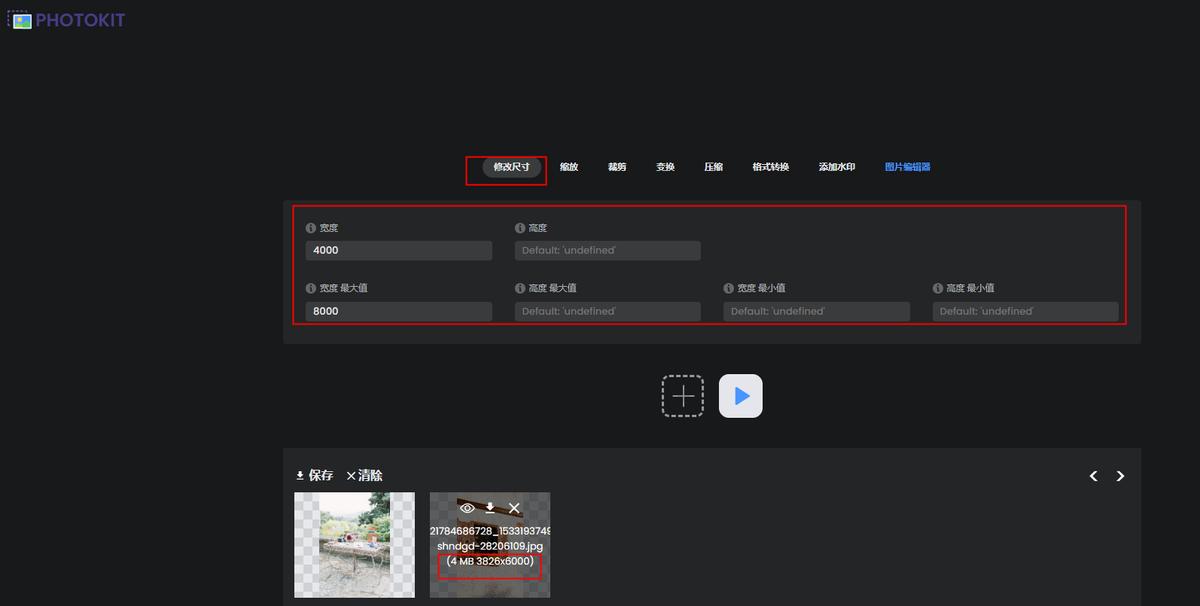Image resolution: width=1200 pixels, height=606 pixels.
Task: Select the 格式转换 tab
Action: (x=770, y=167)
